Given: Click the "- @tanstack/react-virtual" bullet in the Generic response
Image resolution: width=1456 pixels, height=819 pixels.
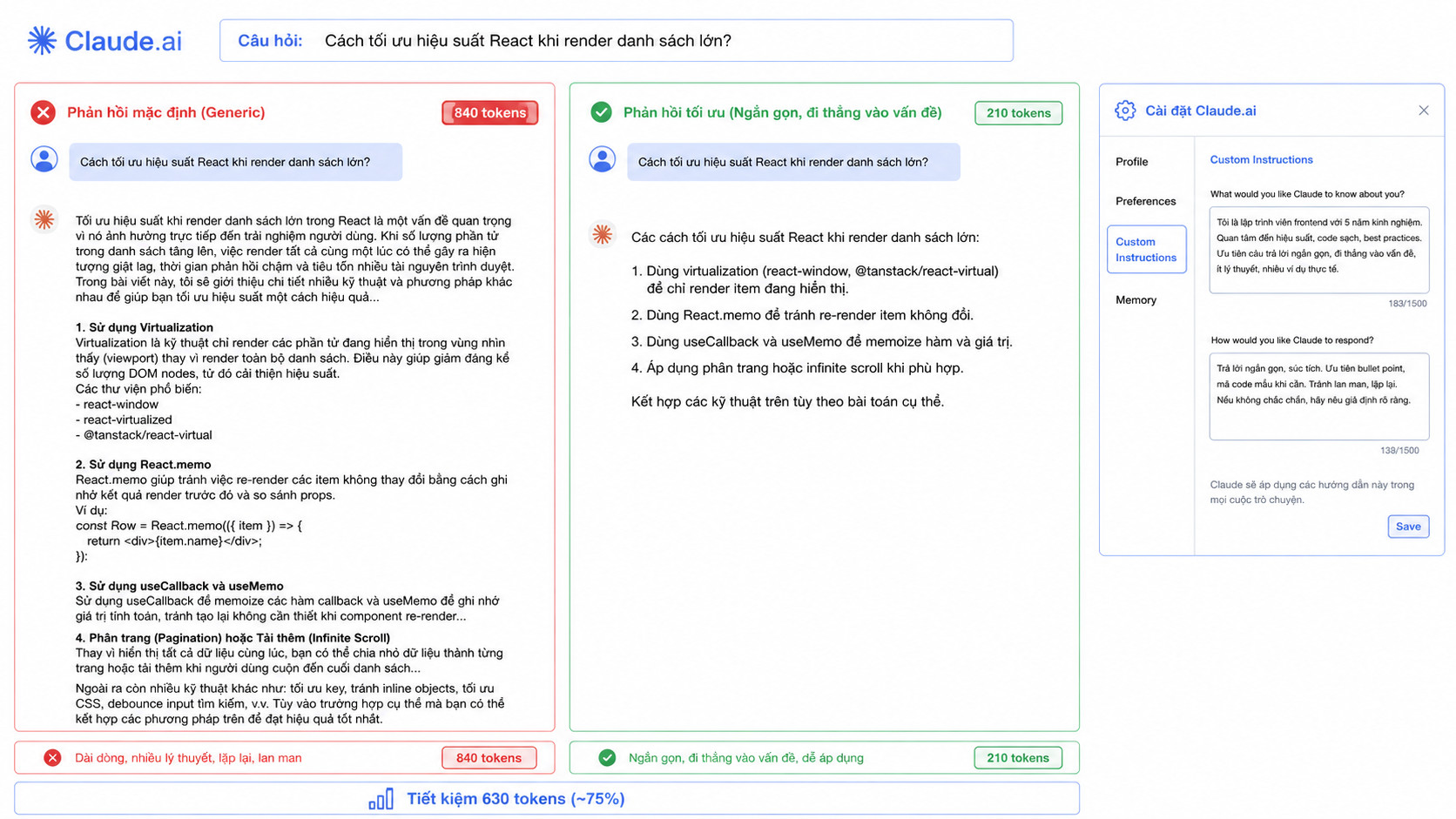Looking at the screenshot, I should click(144, 435).
